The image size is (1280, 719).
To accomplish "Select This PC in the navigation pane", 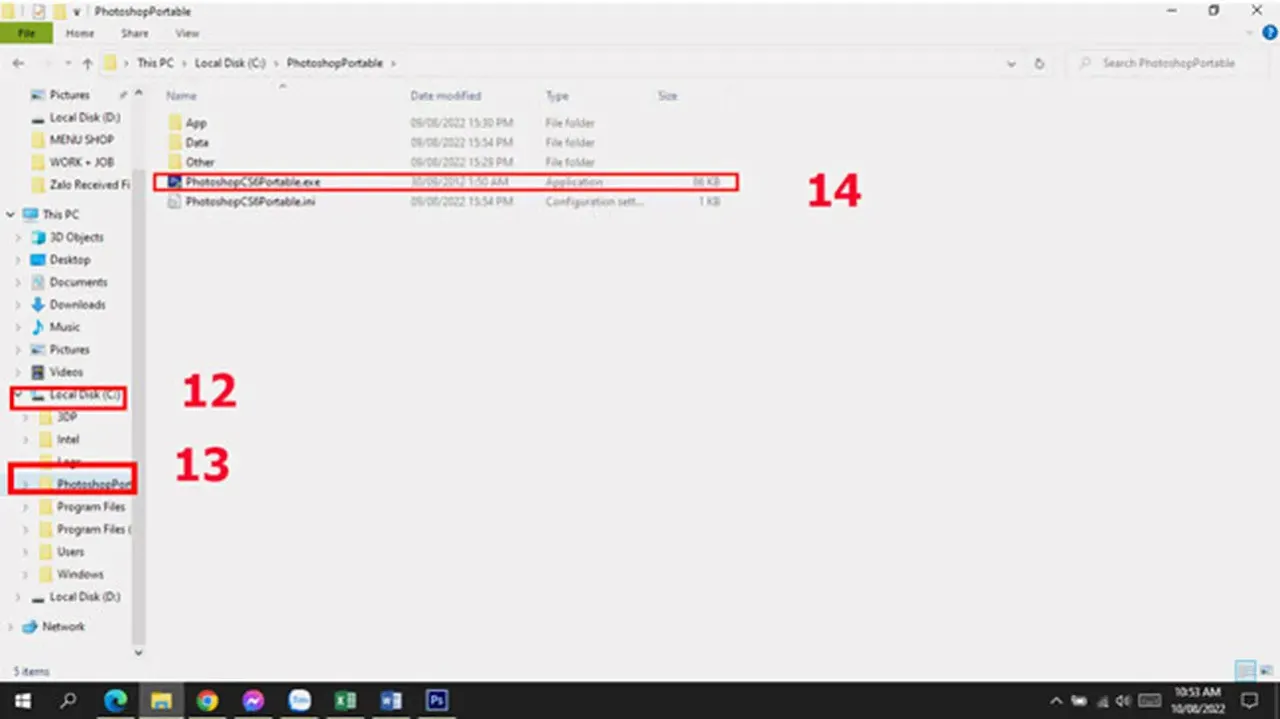I will [60, 215].
